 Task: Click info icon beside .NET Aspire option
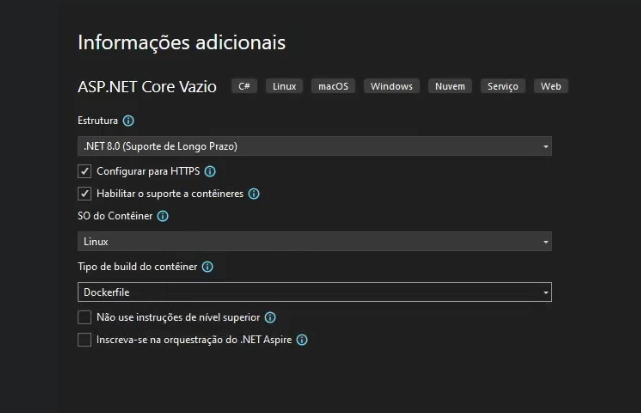tap(301, 340)
